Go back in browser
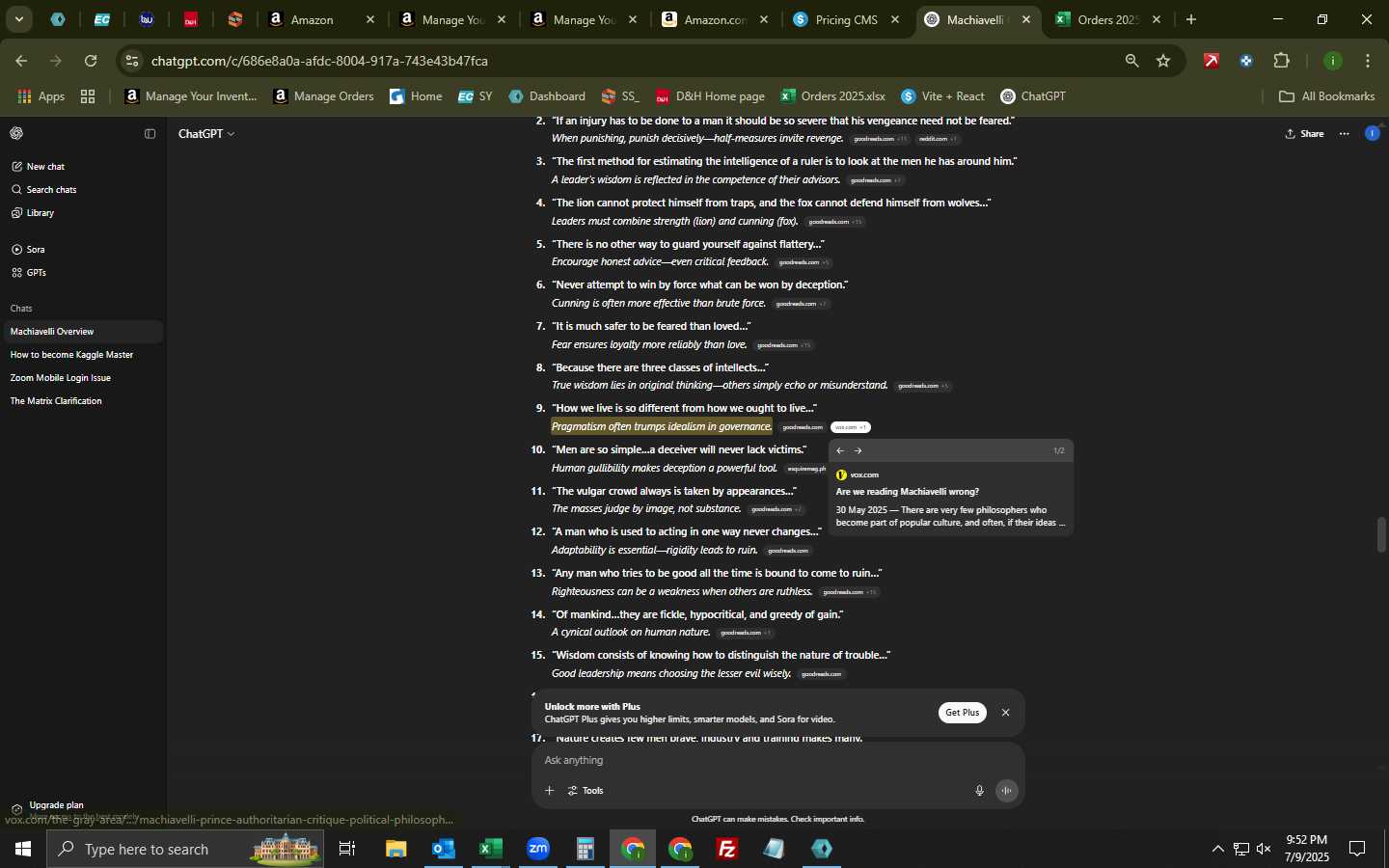Image resolution: width=1389 pixels, height=868 pixels. click(x=21, y=61)
